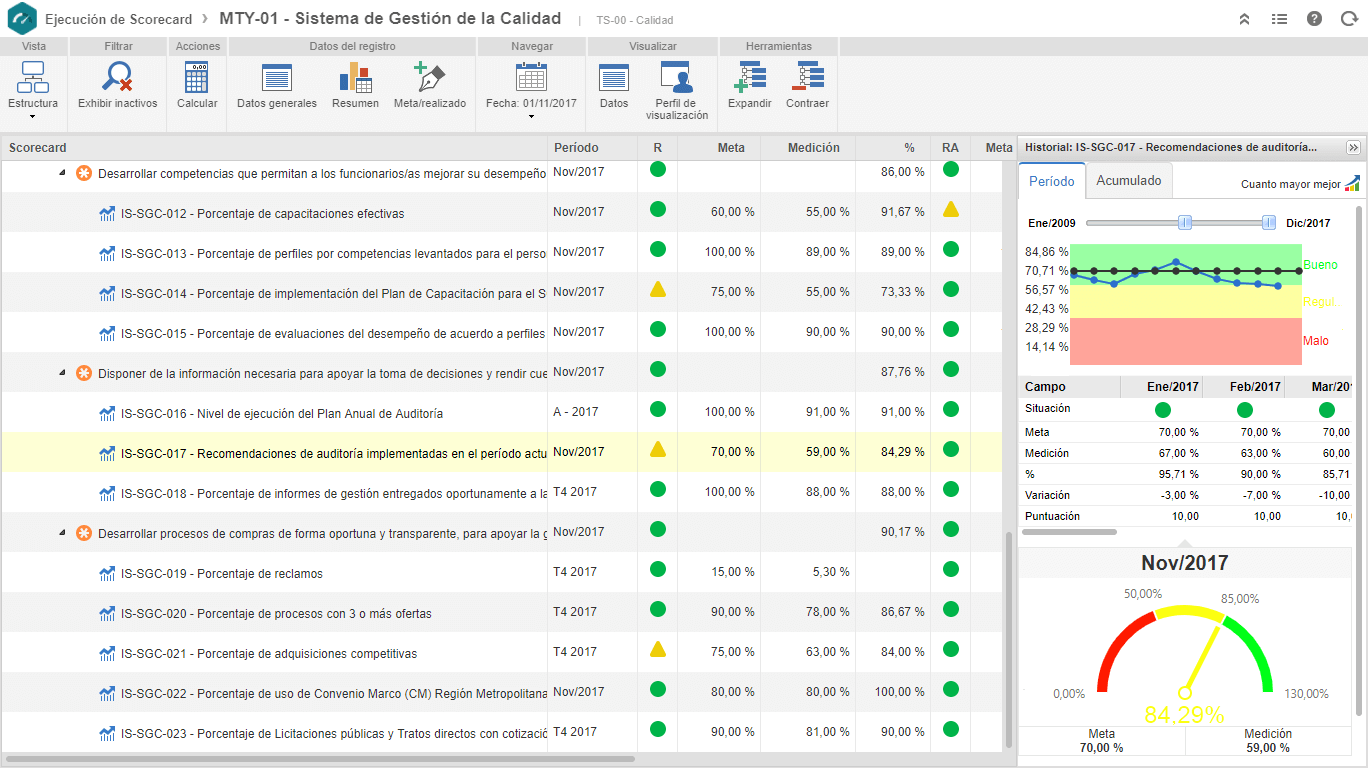Click Ejecución de Scorecard breadcrumb

click(119, 19)
